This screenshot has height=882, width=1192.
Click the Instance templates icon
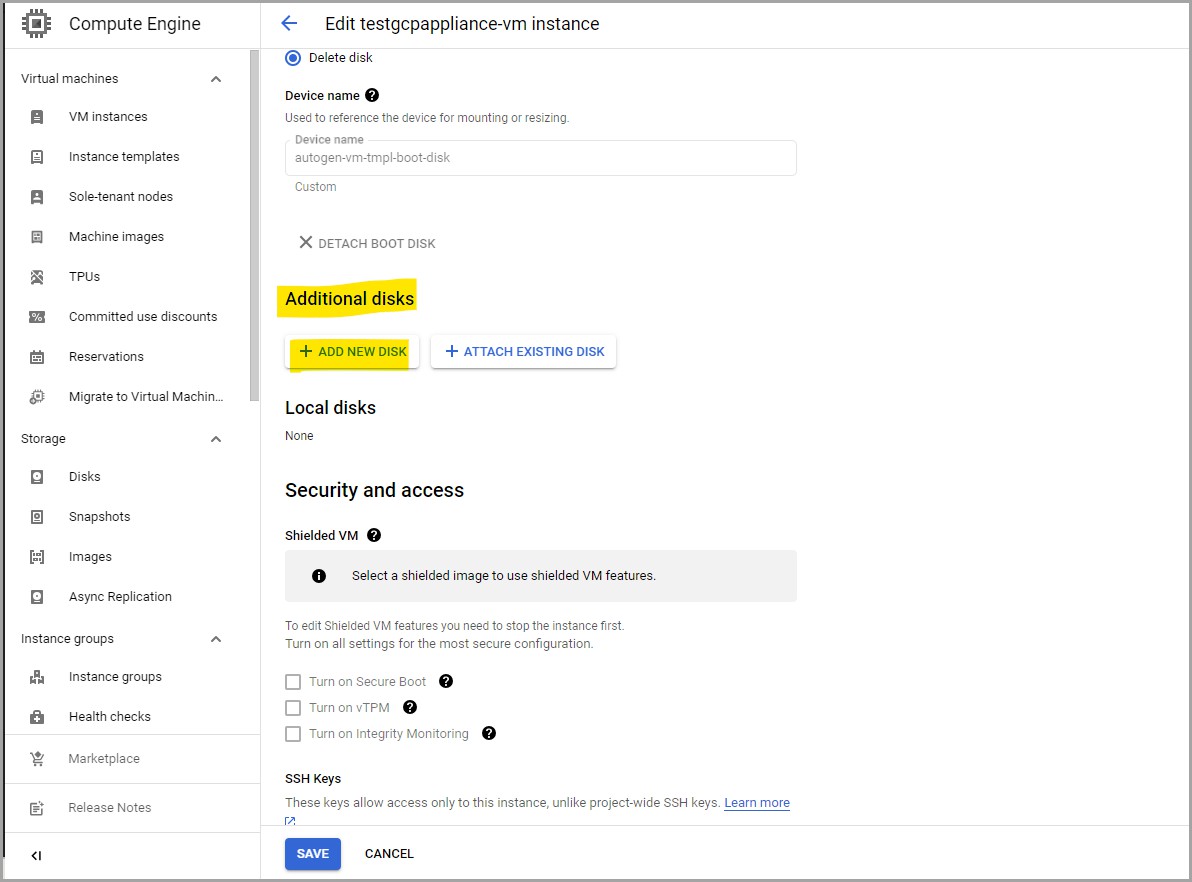[36, 157]
